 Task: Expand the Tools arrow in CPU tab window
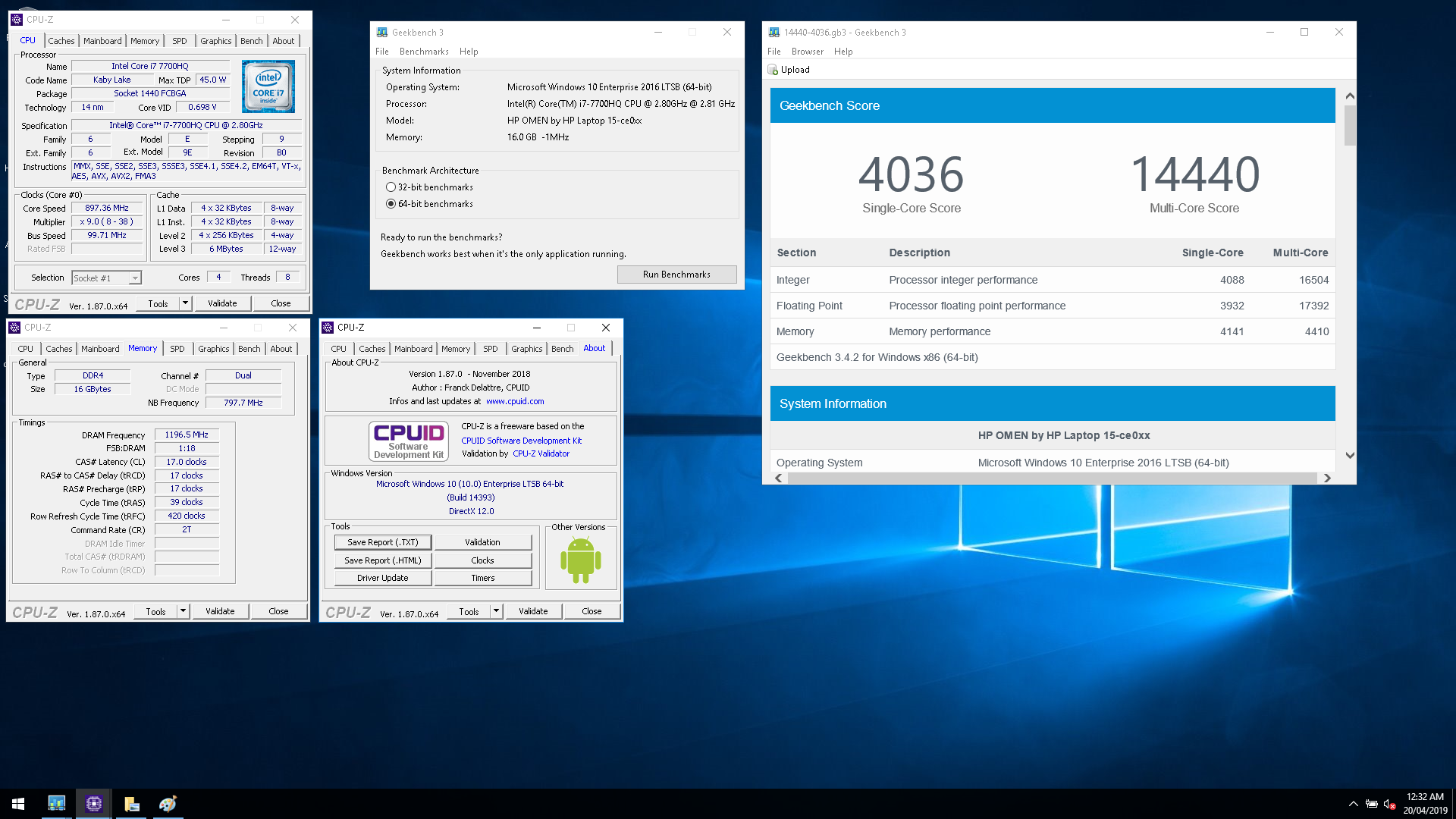[185, 303]
